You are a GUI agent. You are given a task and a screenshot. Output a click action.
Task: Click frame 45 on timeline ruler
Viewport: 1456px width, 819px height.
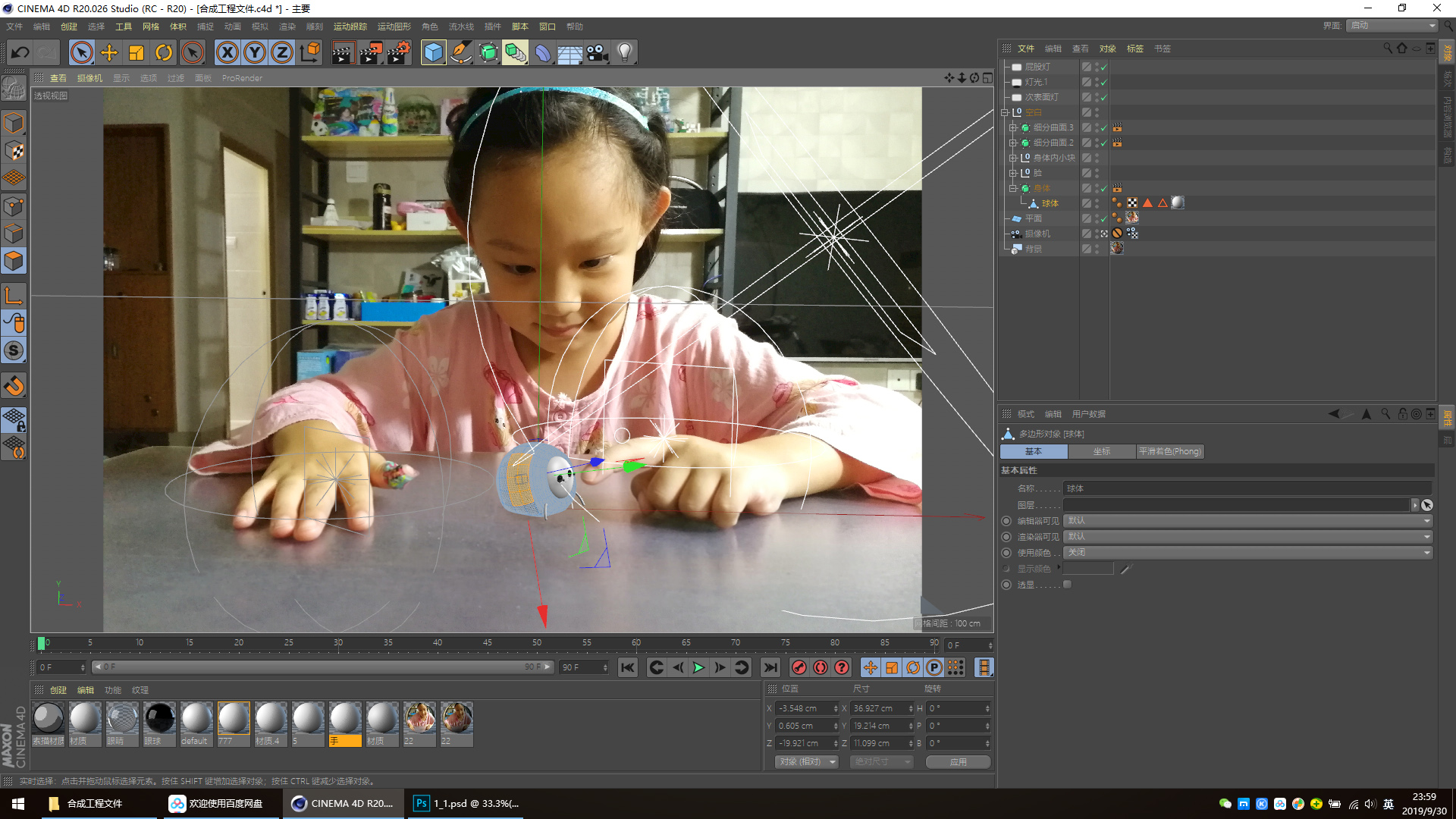488,643
